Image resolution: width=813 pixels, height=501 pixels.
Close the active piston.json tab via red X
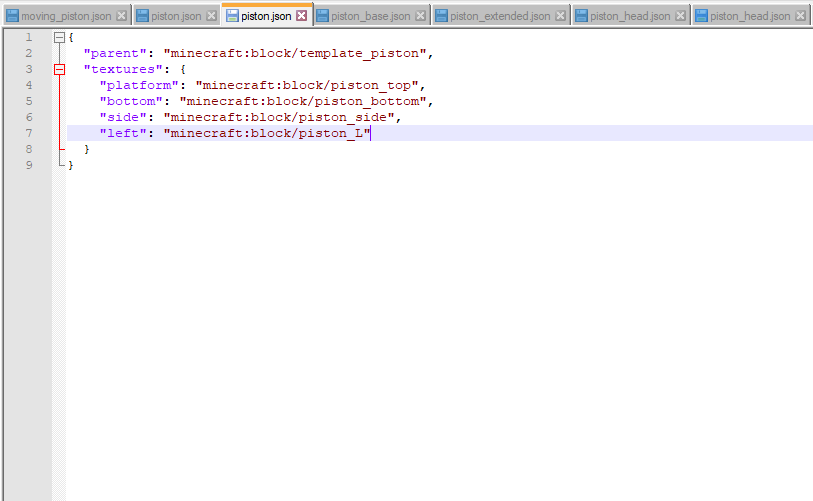coord(301,16)
